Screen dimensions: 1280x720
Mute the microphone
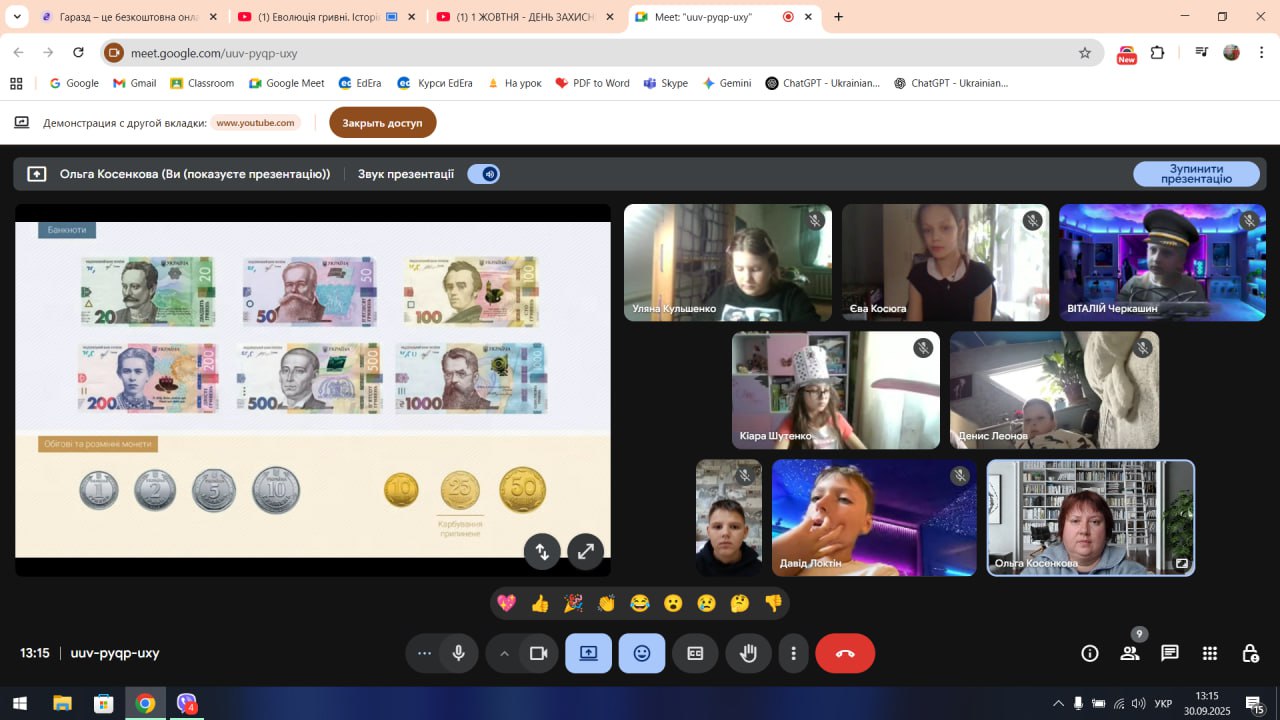(x=458, y=653)
